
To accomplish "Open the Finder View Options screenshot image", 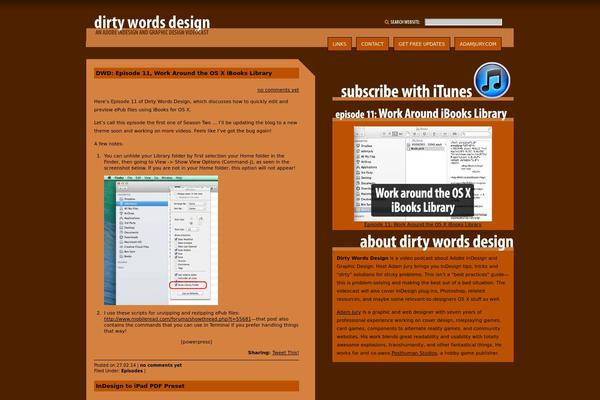I will coord(161,240).
